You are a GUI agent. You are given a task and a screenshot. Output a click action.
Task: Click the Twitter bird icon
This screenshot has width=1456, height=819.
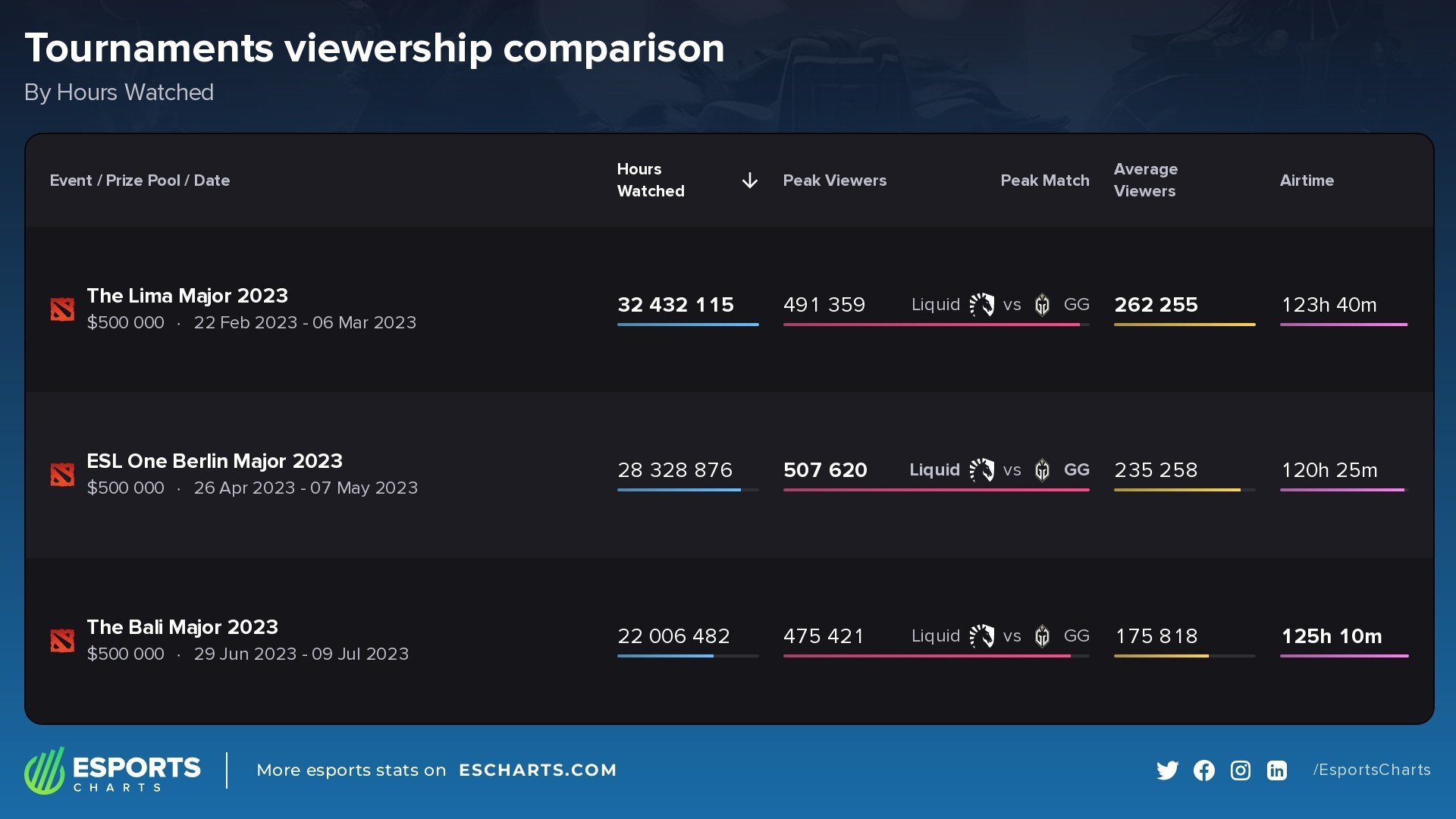[x=1167, y=770]
